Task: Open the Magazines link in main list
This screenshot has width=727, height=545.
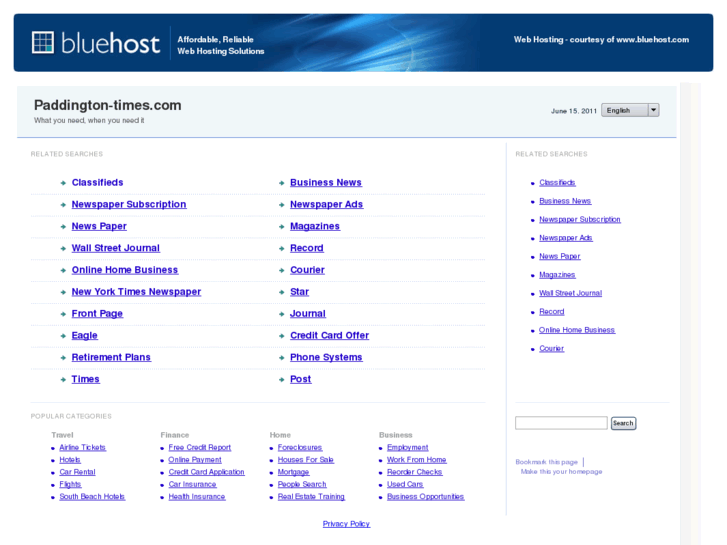Action: 315,226
